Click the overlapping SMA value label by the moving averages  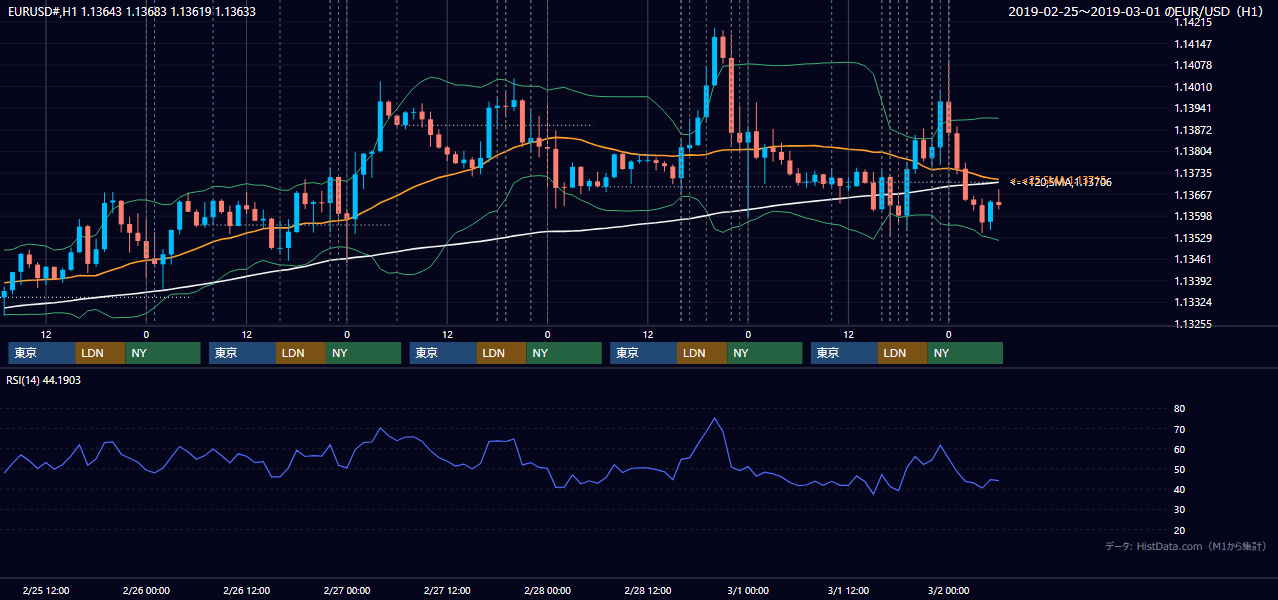[1060, 182]
